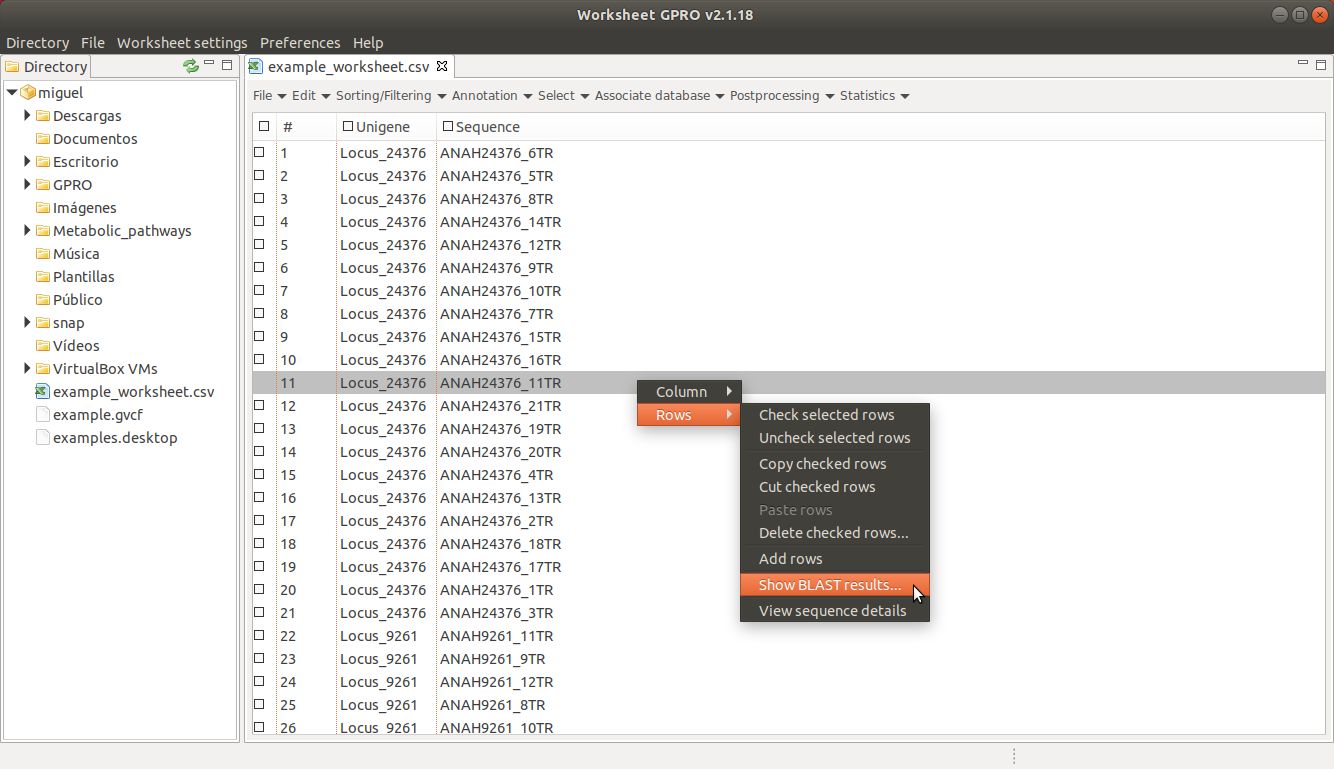Check the checkbox for row 1
This screenshot has height=769, width=1334.
260,153
